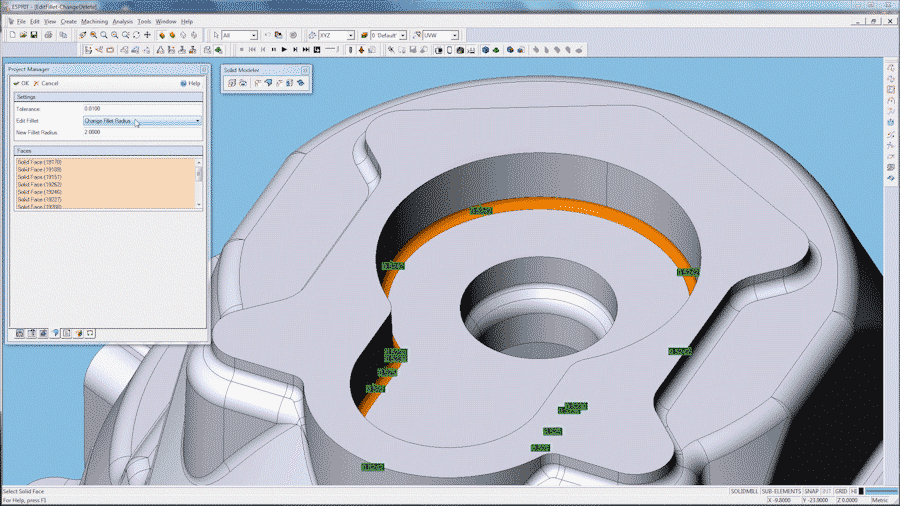Viewport: 900px width, 506px height.
Task: Click first icon of second toolbar row
Action: (88, 50)
